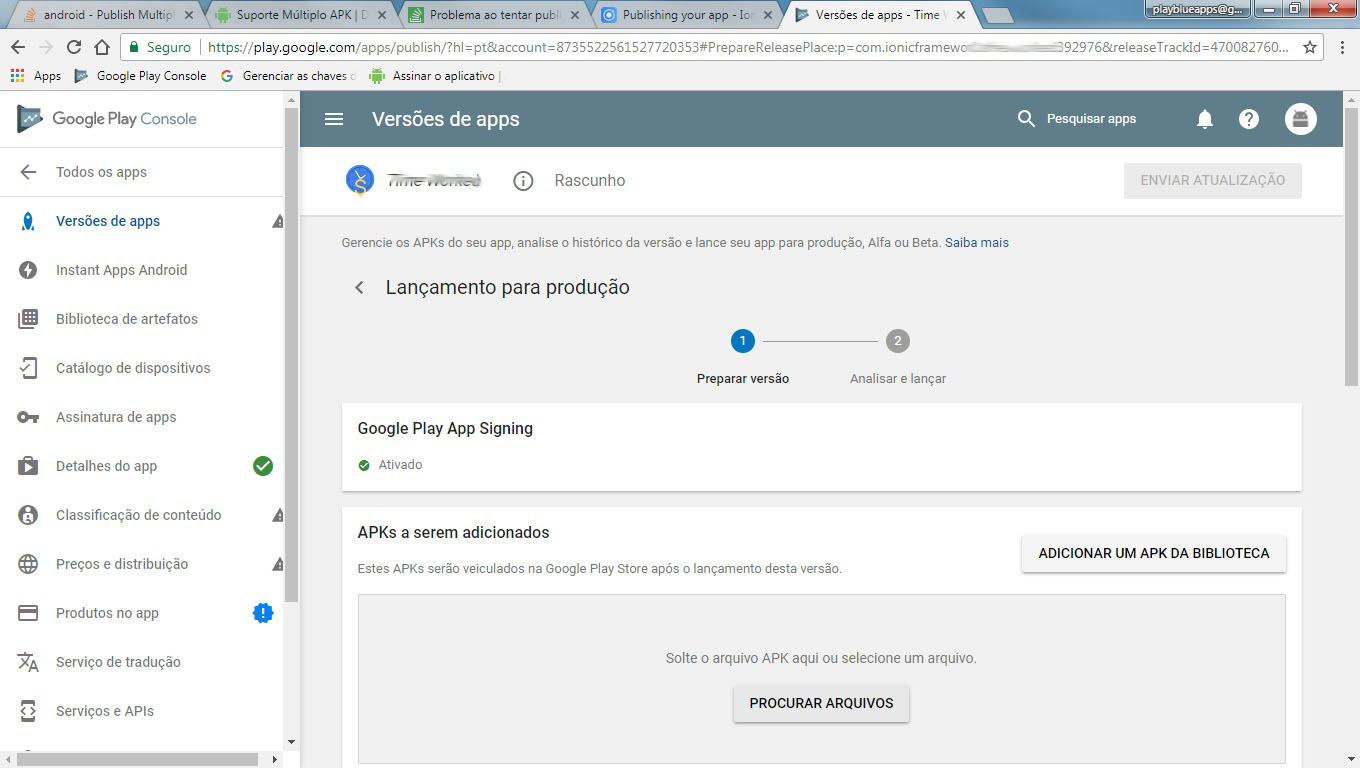Click ENVIAR ATUALIZAÇÃO button
The width and height of the screenshot is (1360, 768).
[x=1213, y=181]
